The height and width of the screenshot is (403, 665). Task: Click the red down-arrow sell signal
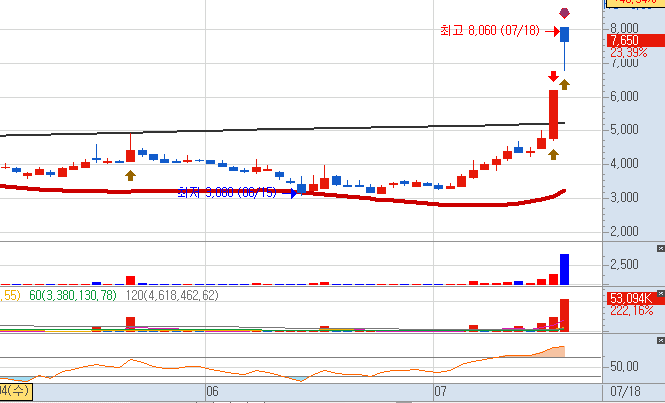[553, 76]
